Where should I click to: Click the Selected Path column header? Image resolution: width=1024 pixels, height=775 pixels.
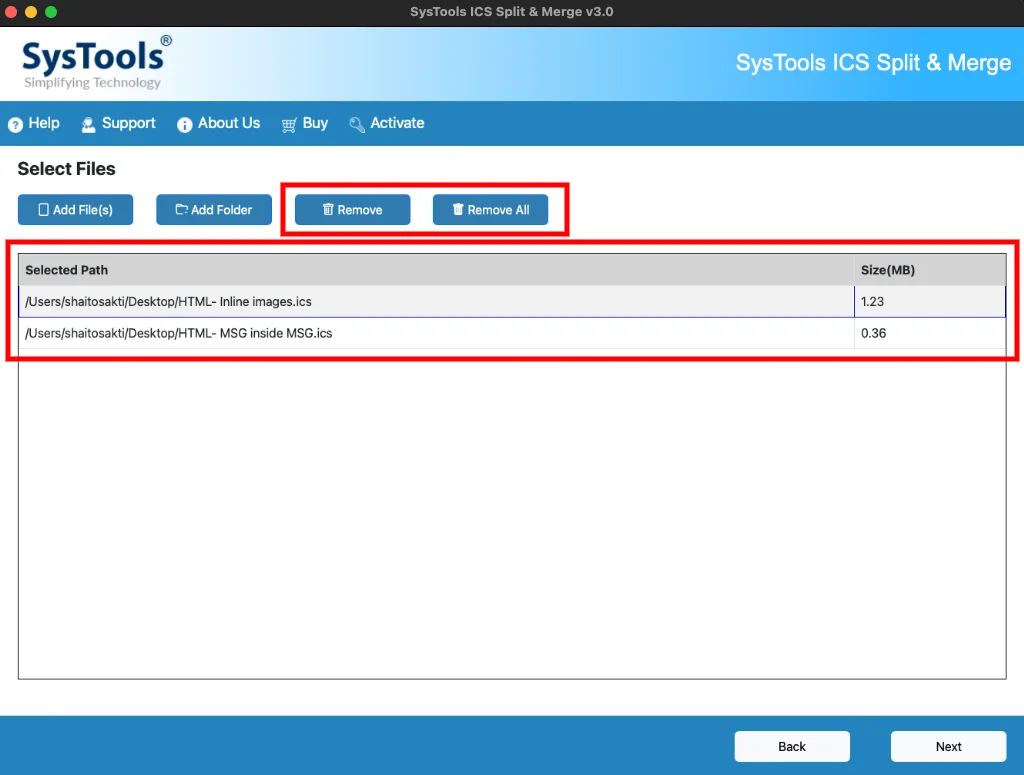pyautogui.click(x=436, y=270)
